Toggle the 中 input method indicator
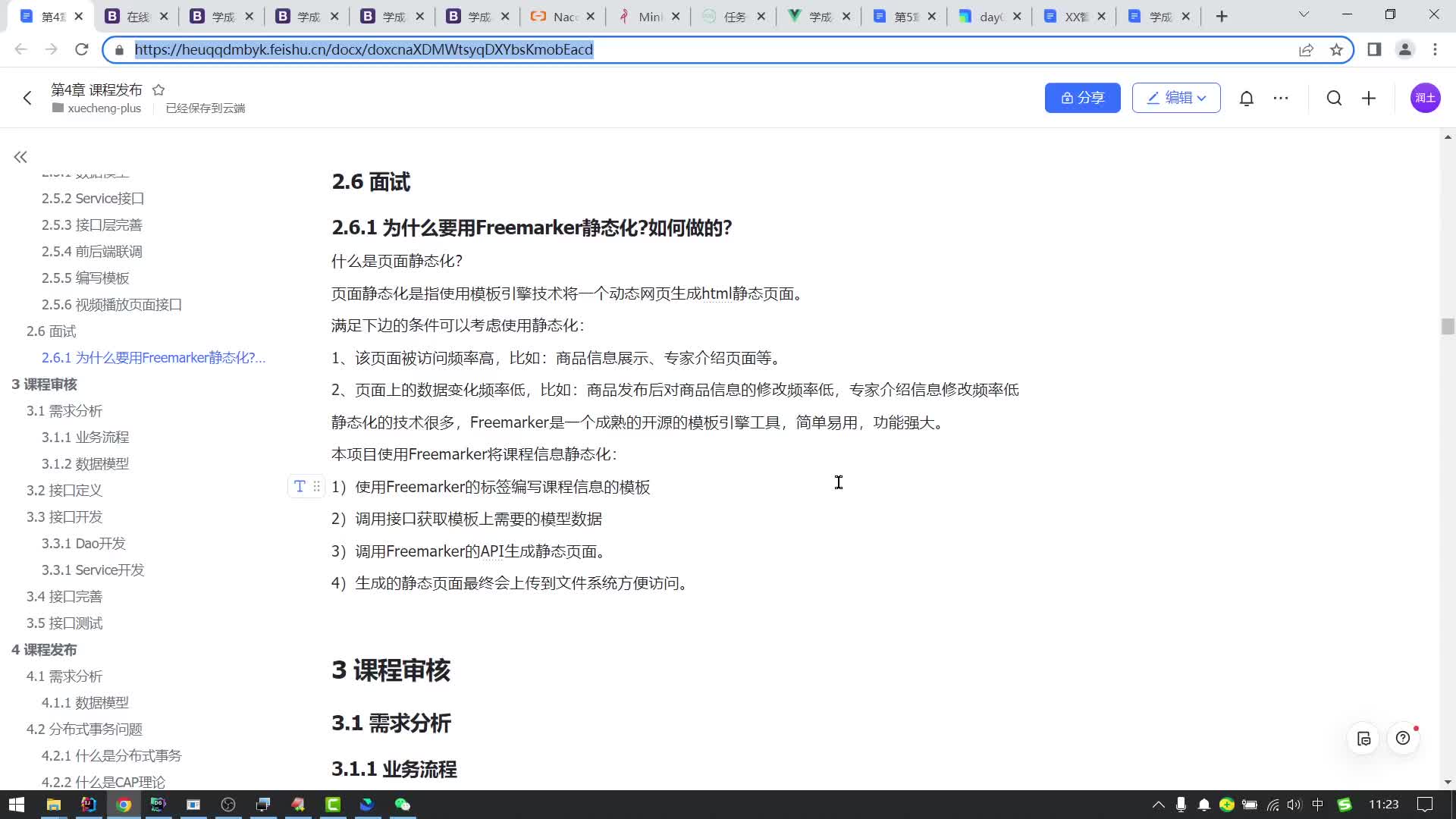This screenshot has width=1456, height=819. point(1318,805)
